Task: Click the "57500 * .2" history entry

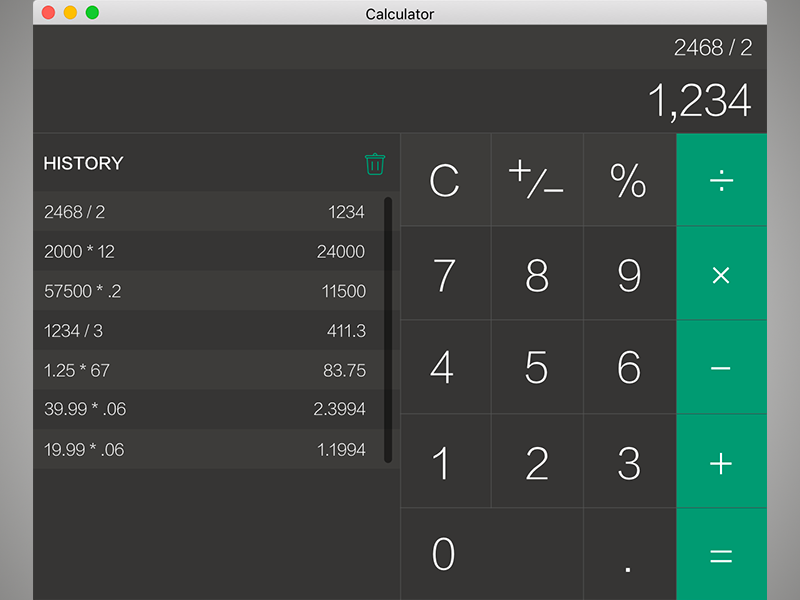Action: click(204, 291)
